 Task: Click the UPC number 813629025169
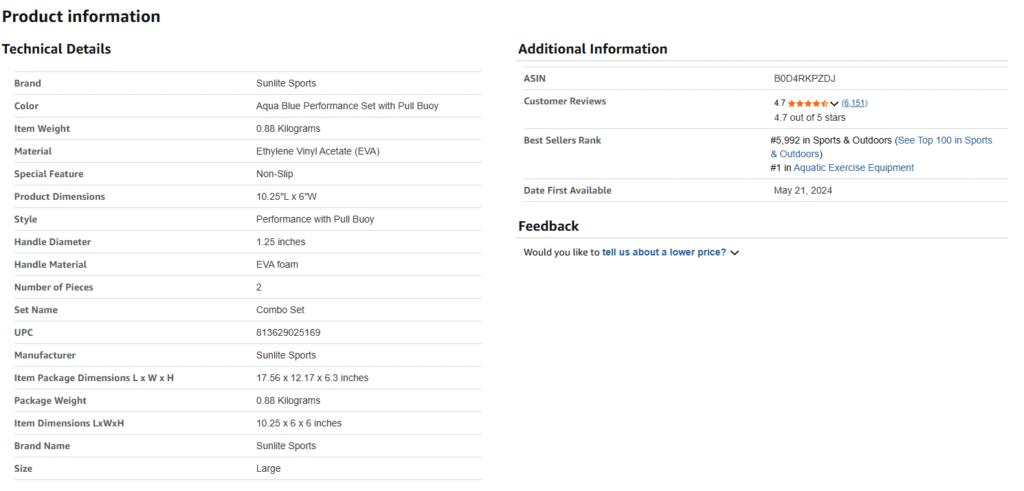[288, 332]
